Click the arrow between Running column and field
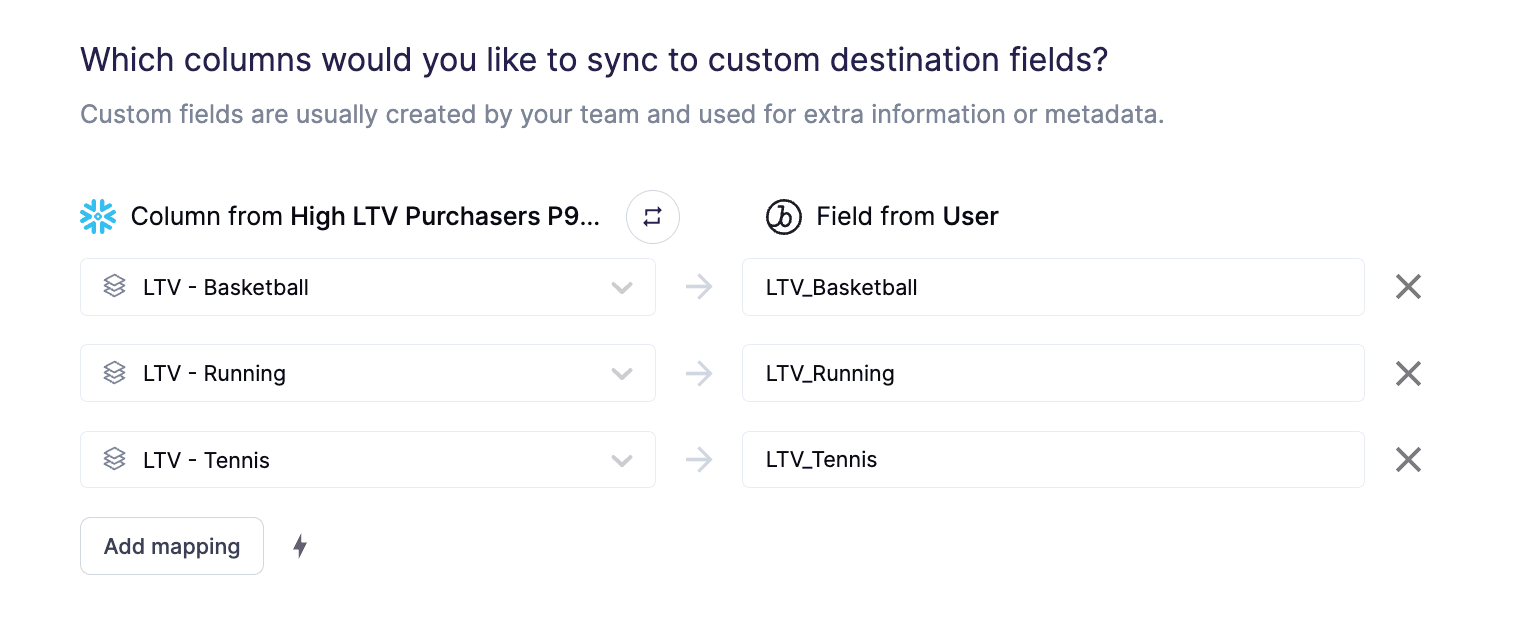 (699, 373)
